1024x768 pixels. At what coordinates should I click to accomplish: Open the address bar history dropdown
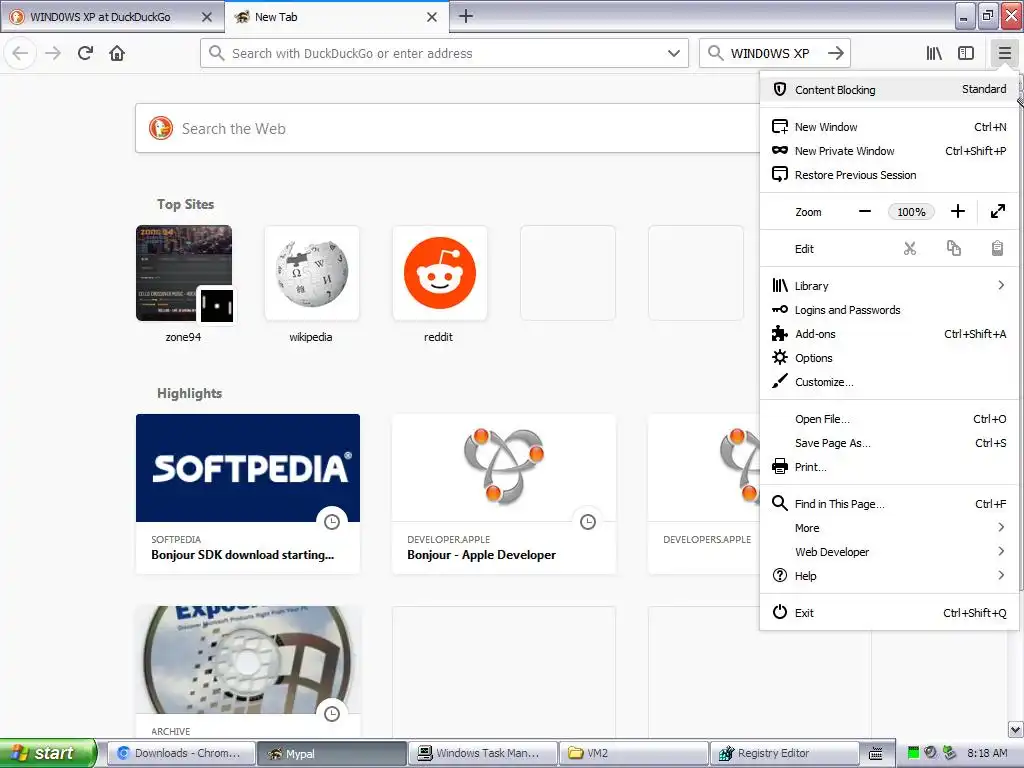pos(674,53)
